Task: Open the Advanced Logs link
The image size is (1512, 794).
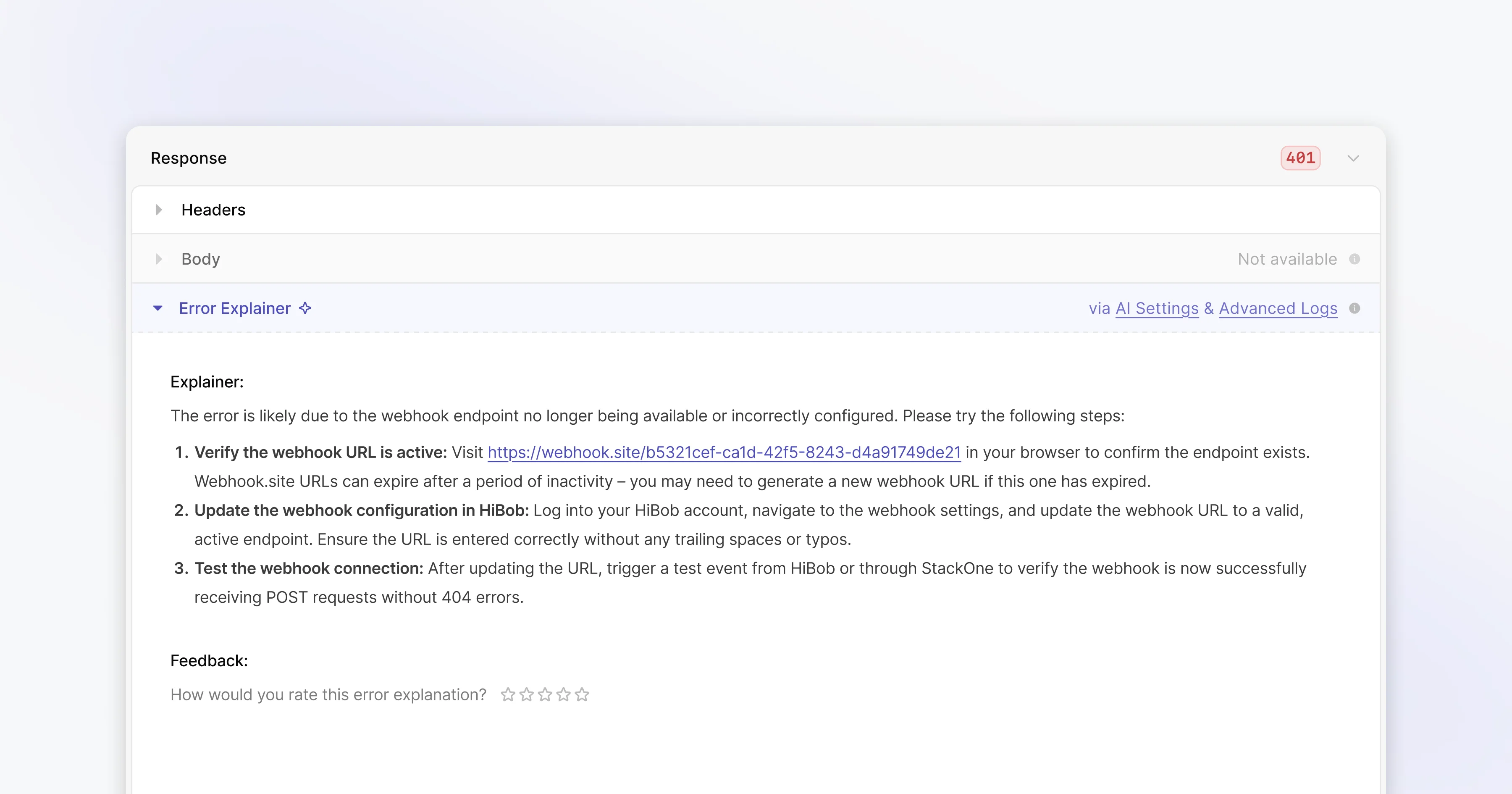Action: [1278, 308]
